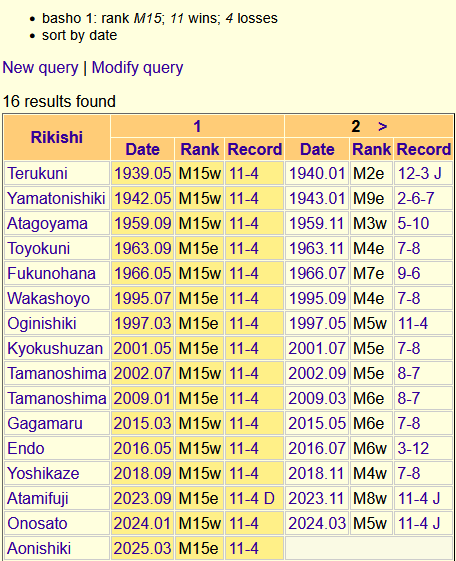Sort by the basho 2 Date header
Viewport: 456px width, 561px height.
click(317, 149)
